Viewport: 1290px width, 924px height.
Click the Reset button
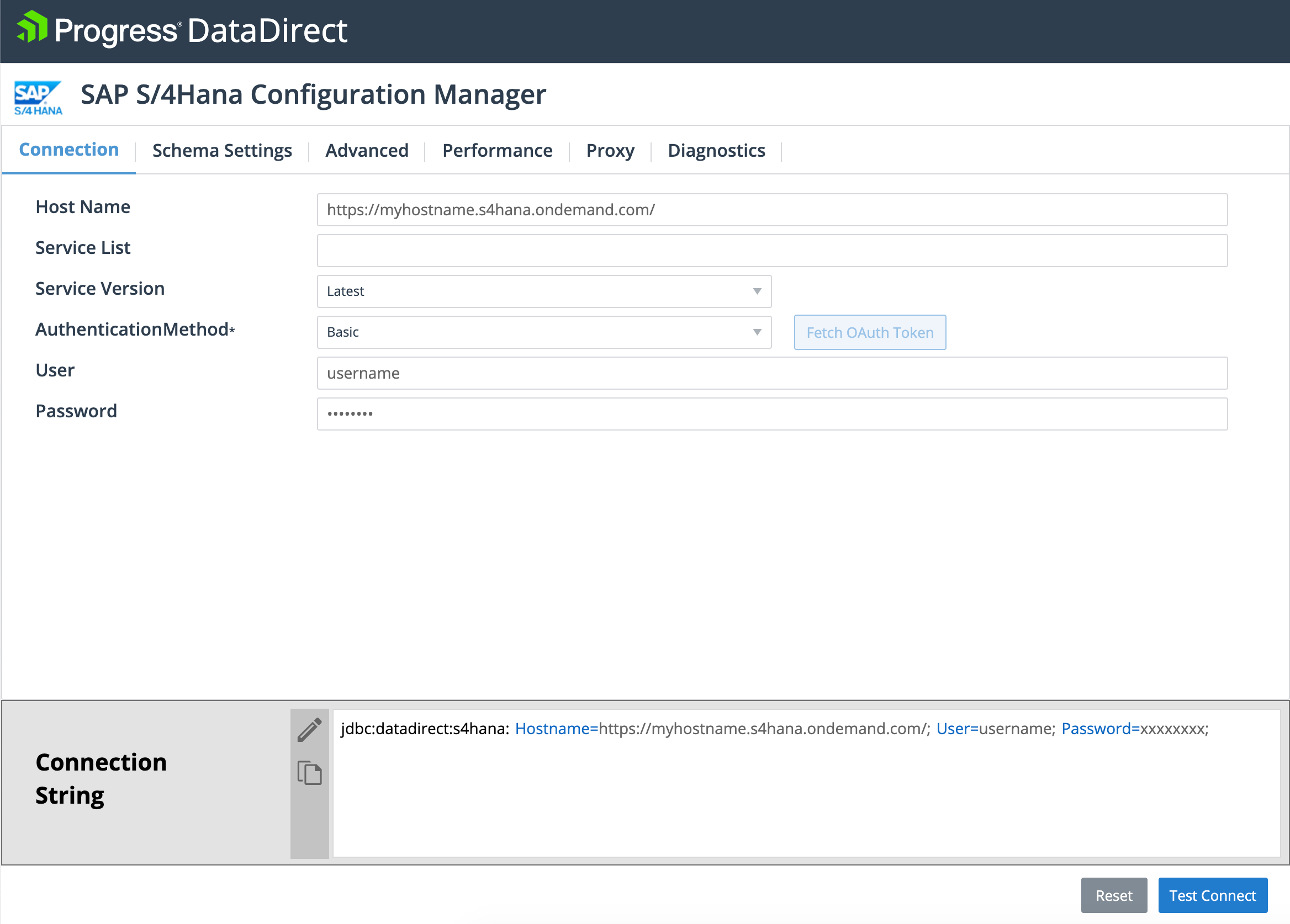point(1113,895)
